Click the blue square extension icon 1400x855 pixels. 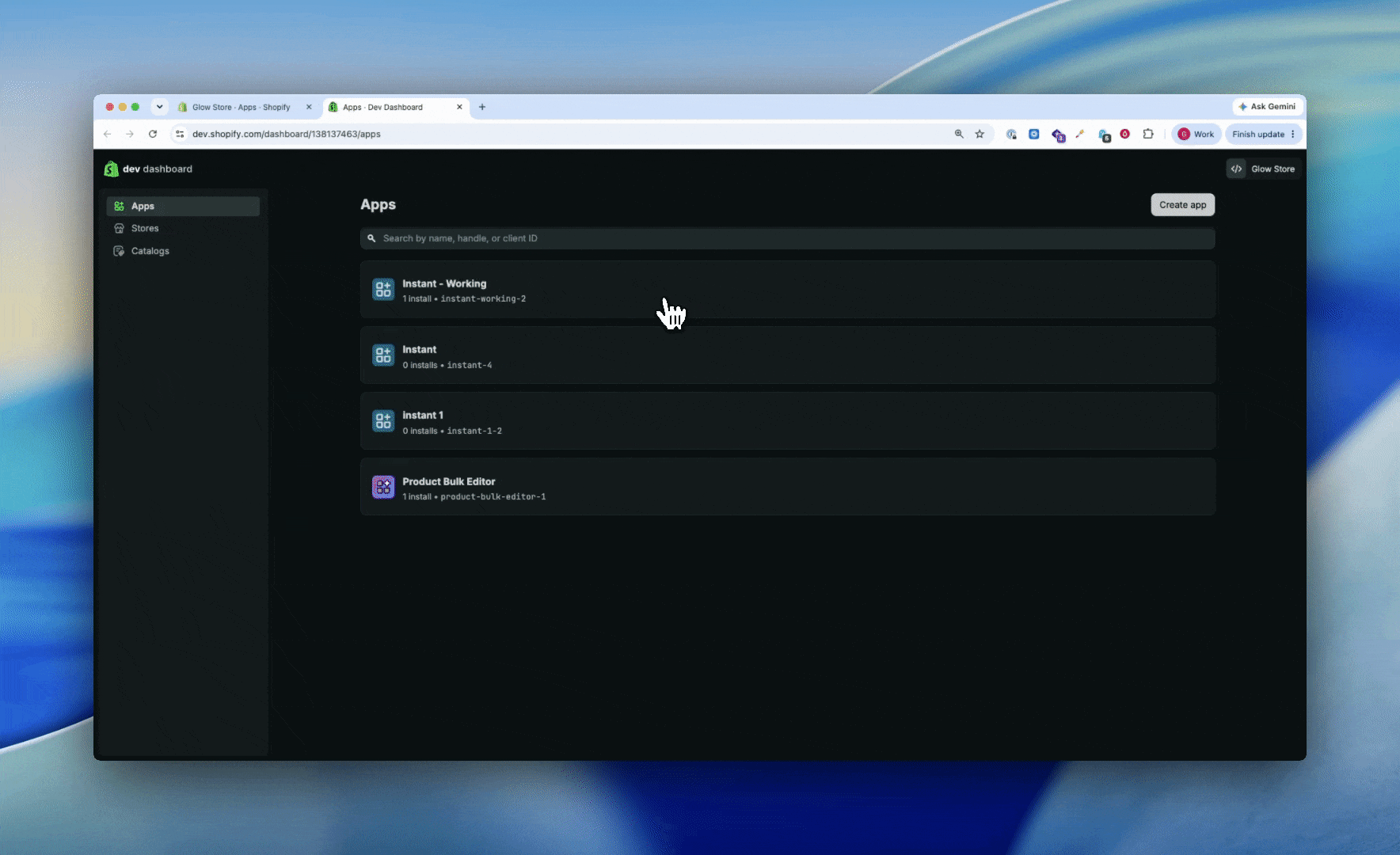1034,135
